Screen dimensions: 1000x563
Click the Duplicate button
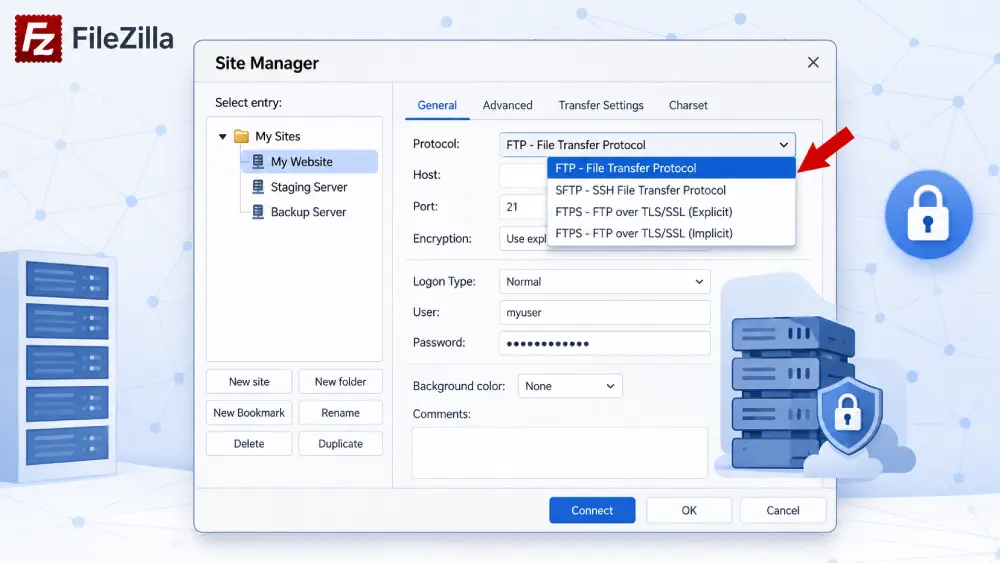[x=341, y=443]
